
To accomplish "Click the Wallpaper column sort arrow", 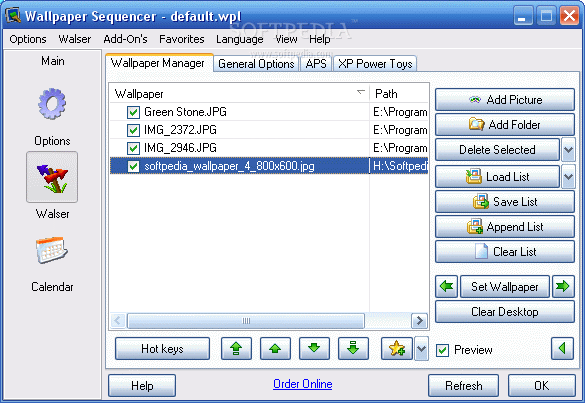I will tap(361, 92).
